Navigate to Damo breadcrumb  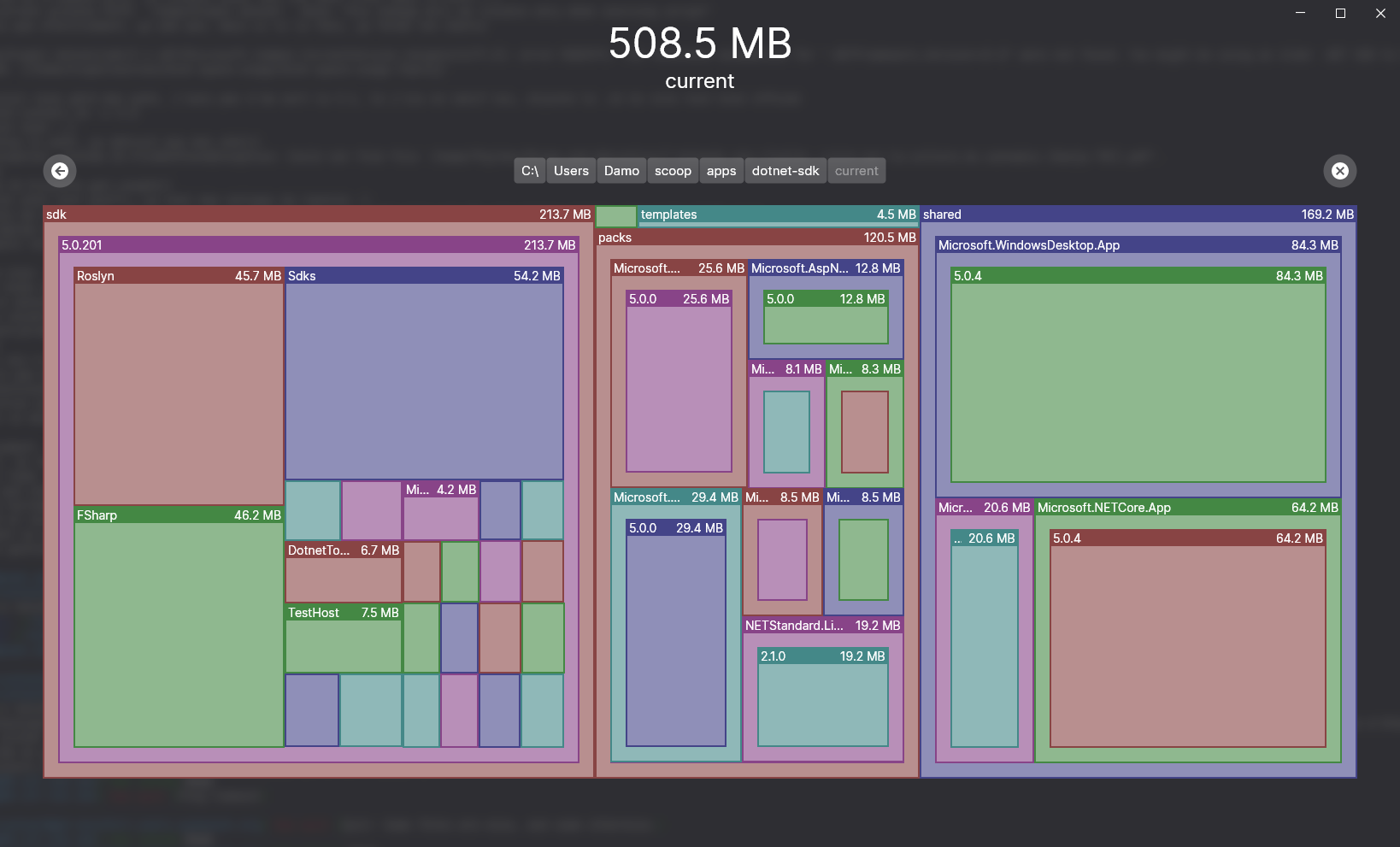621,171
